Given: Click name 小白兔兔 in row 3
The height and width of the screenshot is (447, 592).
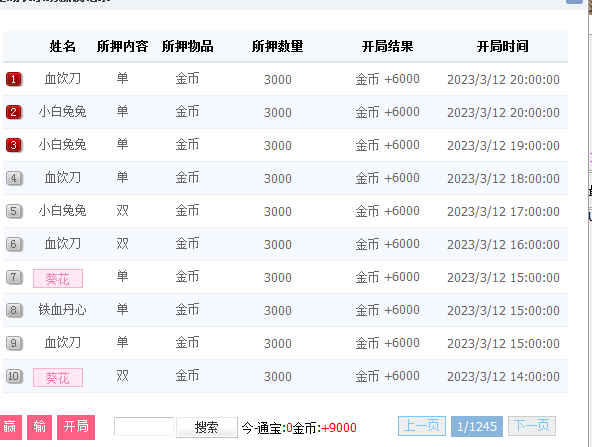Looking at the screenshot, I should 63,145.
